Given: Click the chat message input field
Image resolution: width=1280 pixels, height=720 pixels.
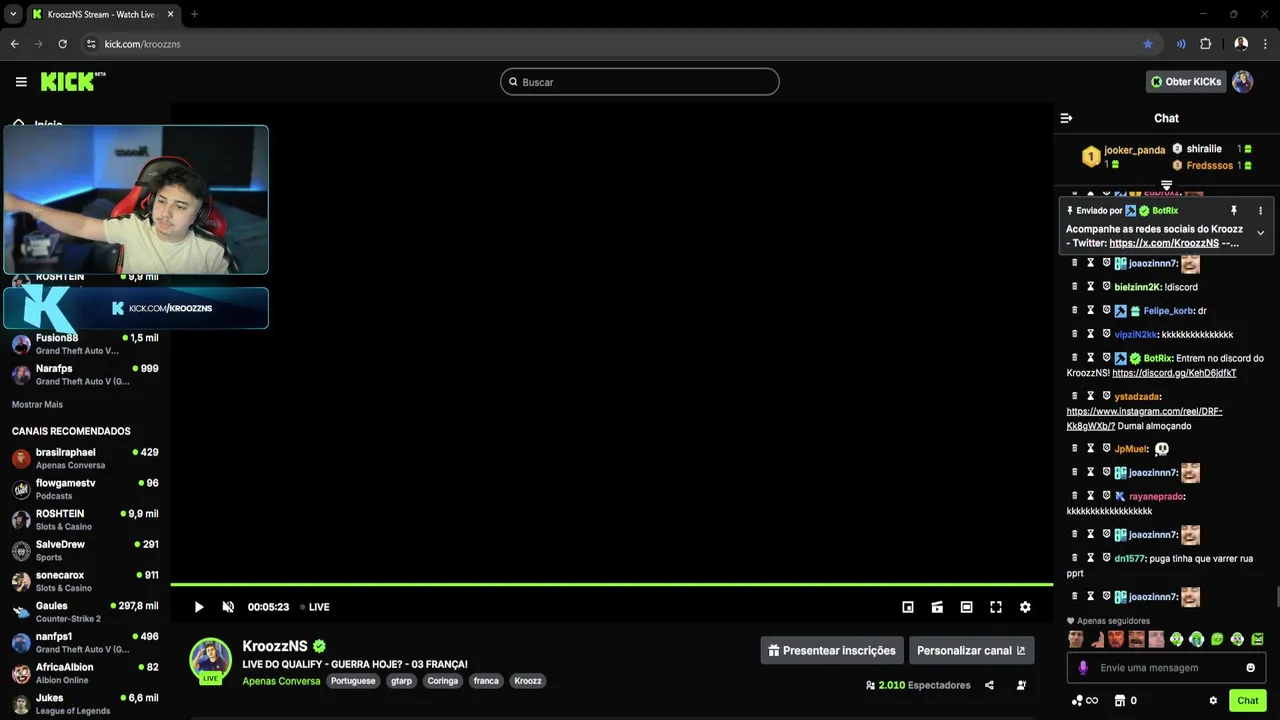Looking at the screenshot, I should tap(1166, 667).
